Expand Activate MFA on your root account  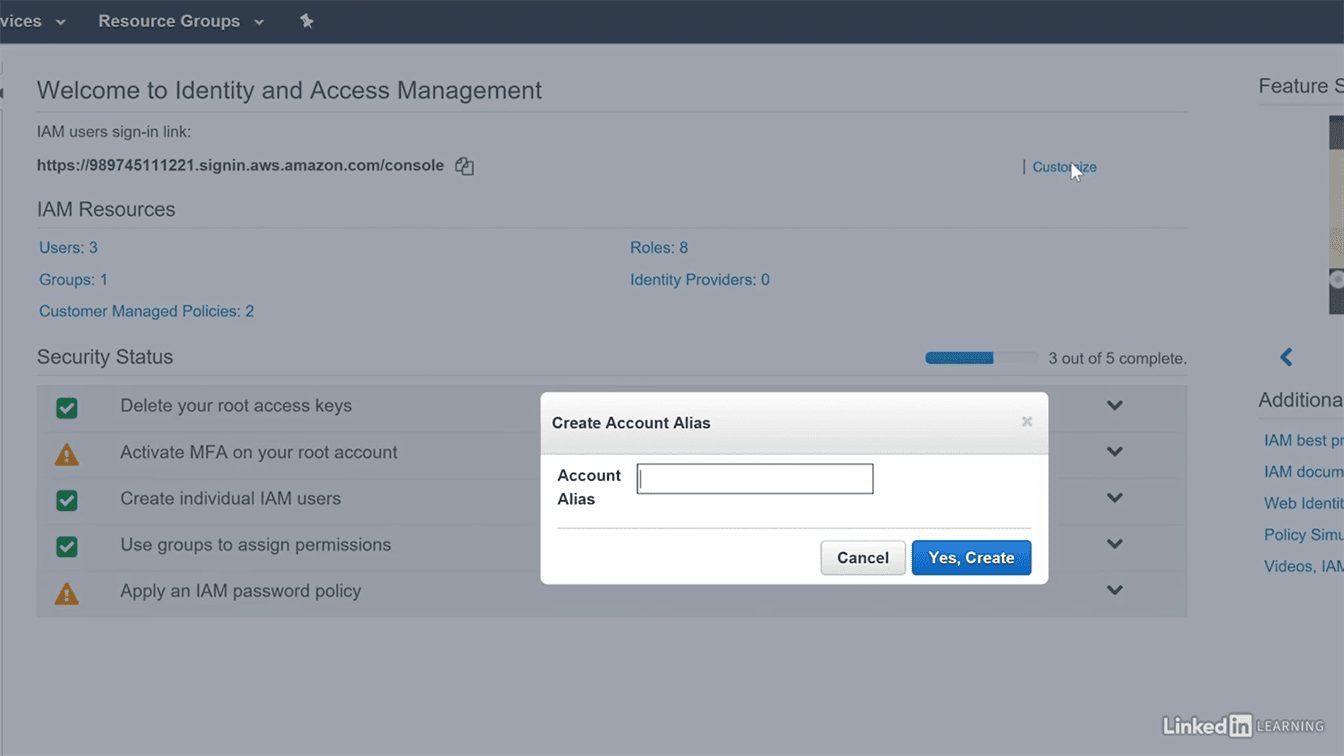click(x=1114, y=452)
